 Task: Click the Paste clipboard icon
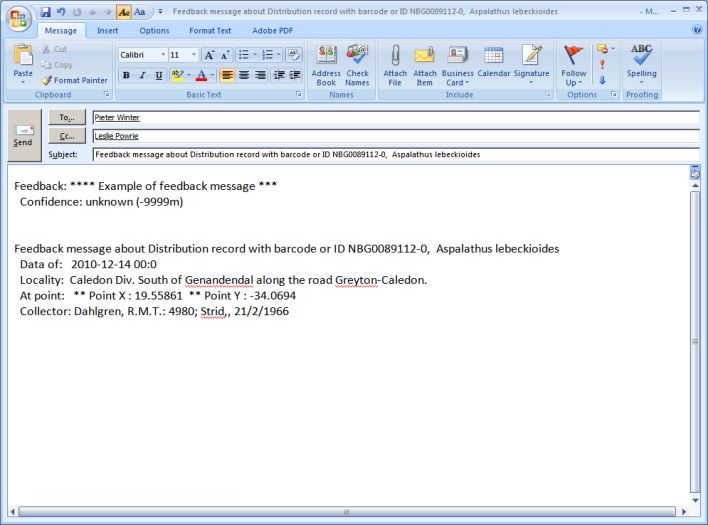tap(23, 55)
